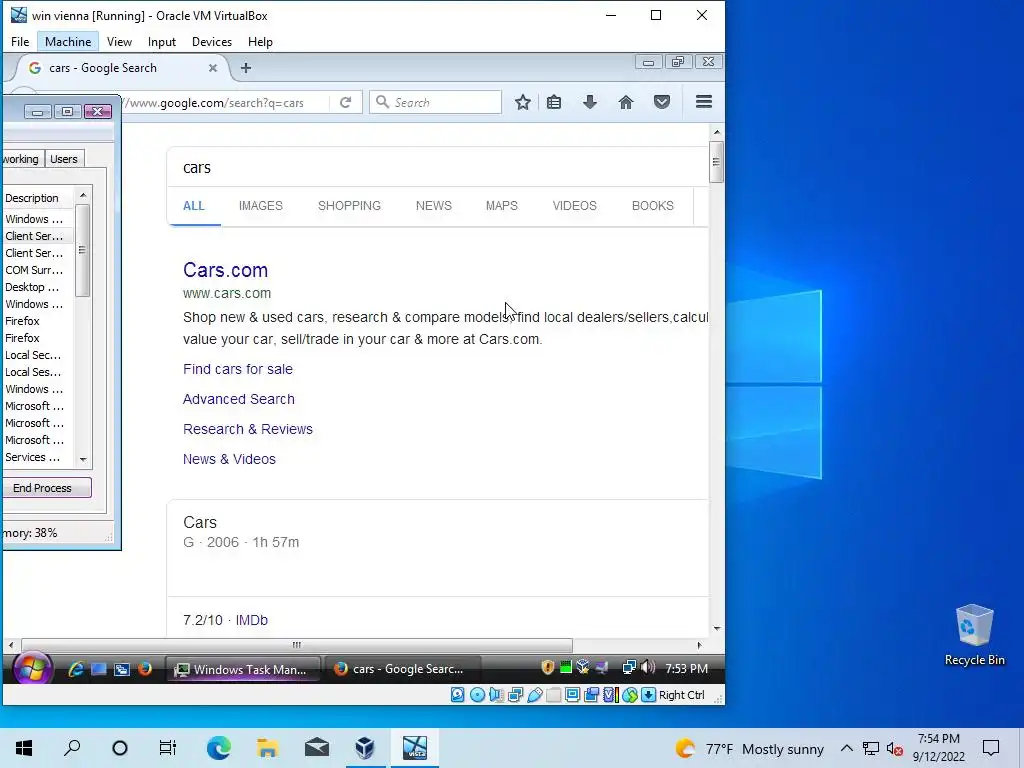Switch to the MAPS search tab

(502, 206)
